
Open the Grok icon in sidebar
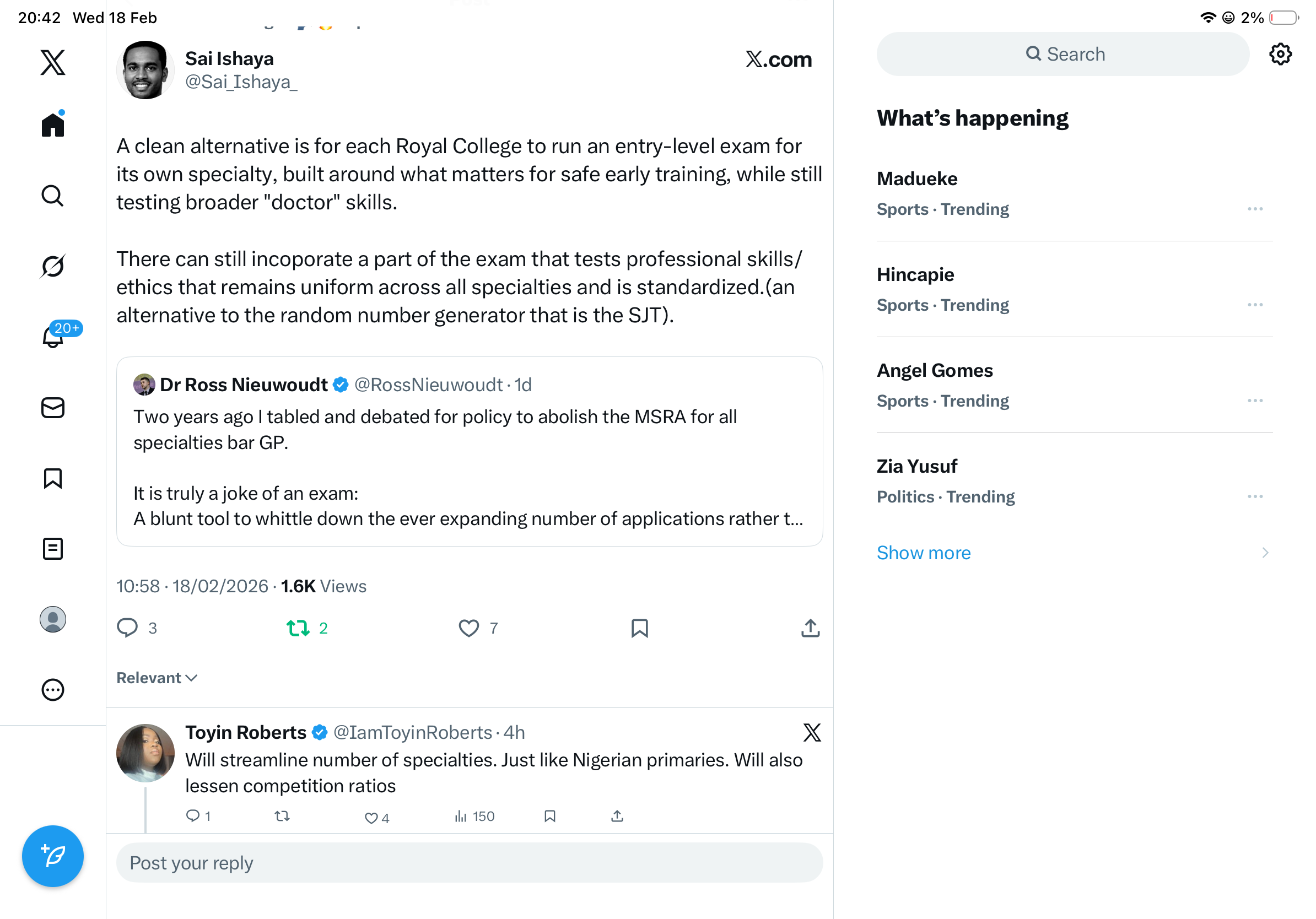(53, 266)
